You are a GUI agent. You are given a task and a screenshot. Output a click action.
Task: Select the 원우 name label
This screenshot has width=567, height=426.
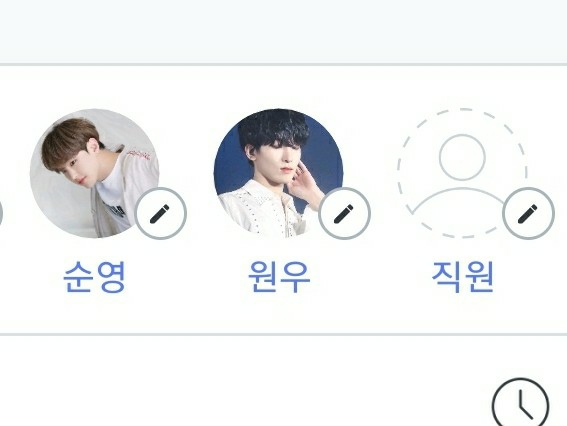(279, 277)
